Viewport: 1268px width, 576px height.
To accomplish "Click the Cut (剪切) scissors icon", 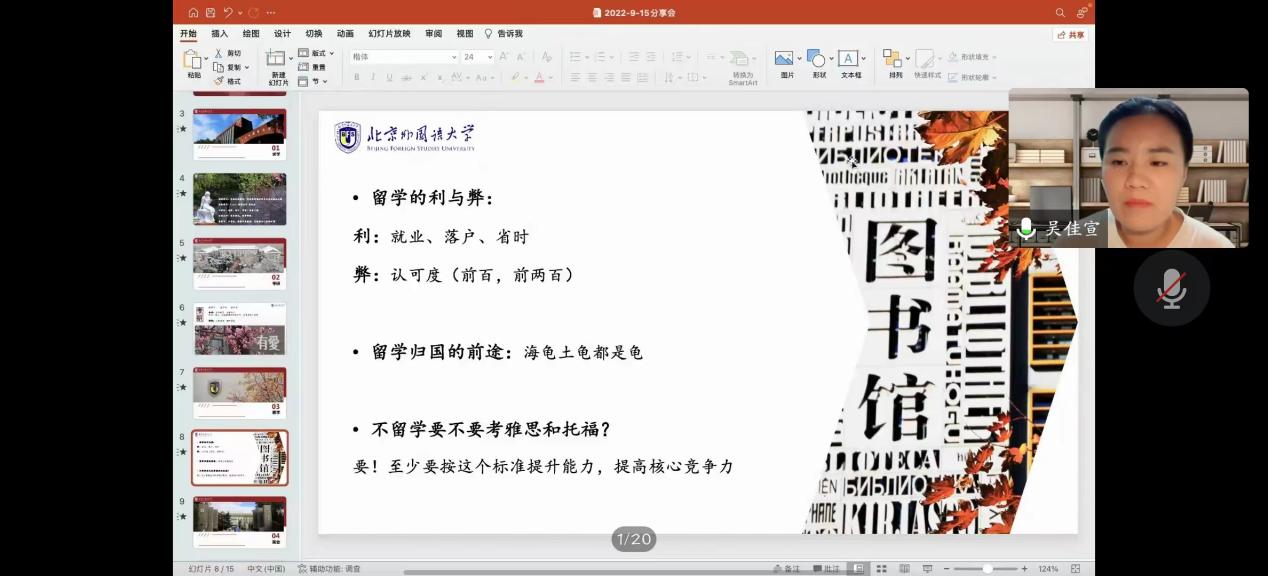I will pos(219,53).
